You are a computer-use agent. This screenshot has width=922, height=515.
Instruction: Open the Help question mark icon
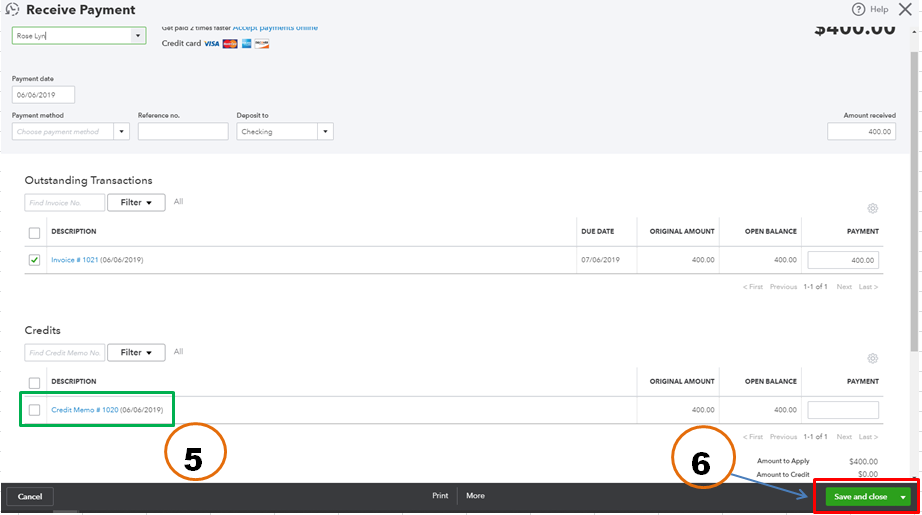point(858,9)
